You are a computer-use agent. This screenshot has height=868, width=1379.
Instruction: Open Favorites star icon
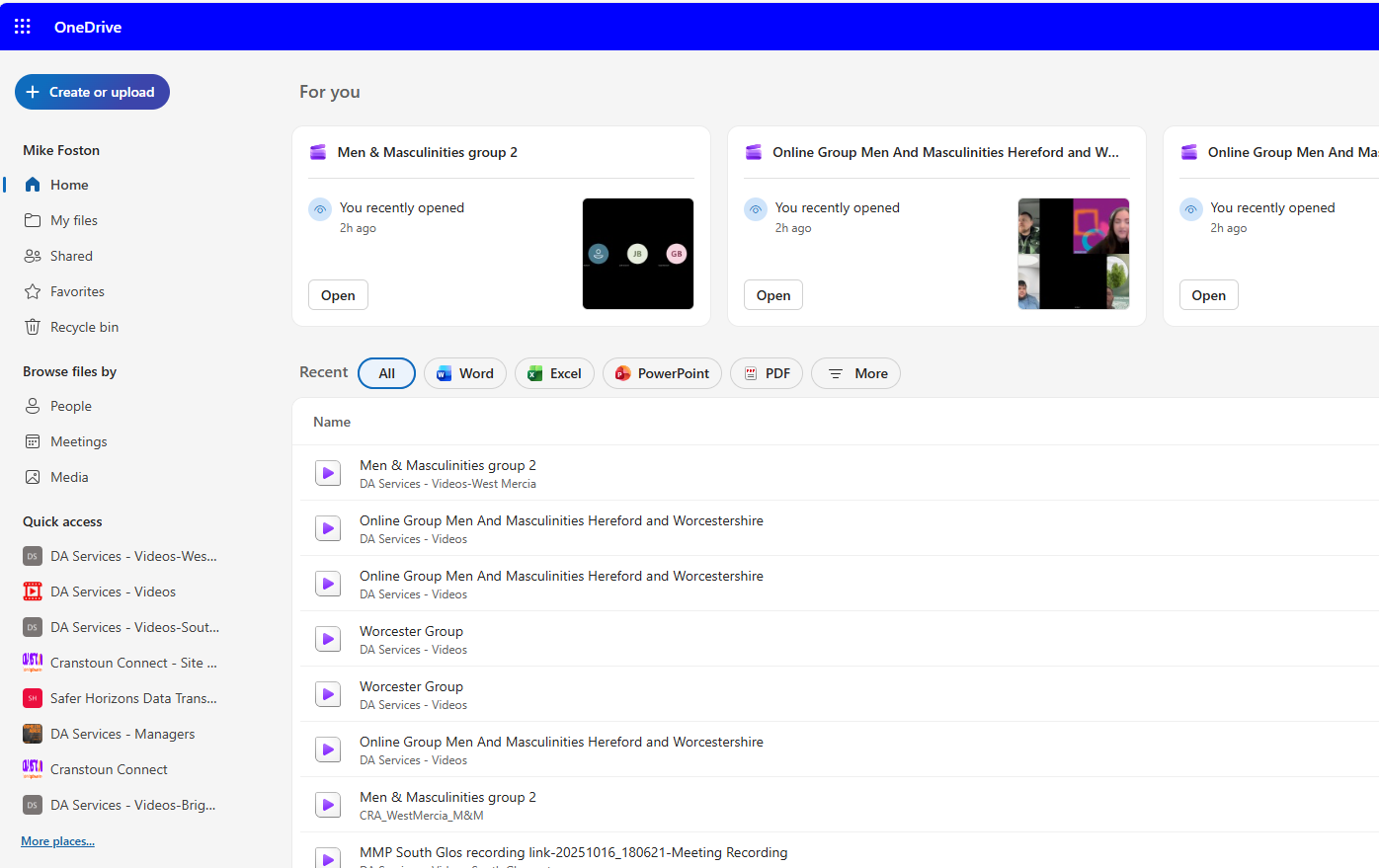(x=33, y=291)
